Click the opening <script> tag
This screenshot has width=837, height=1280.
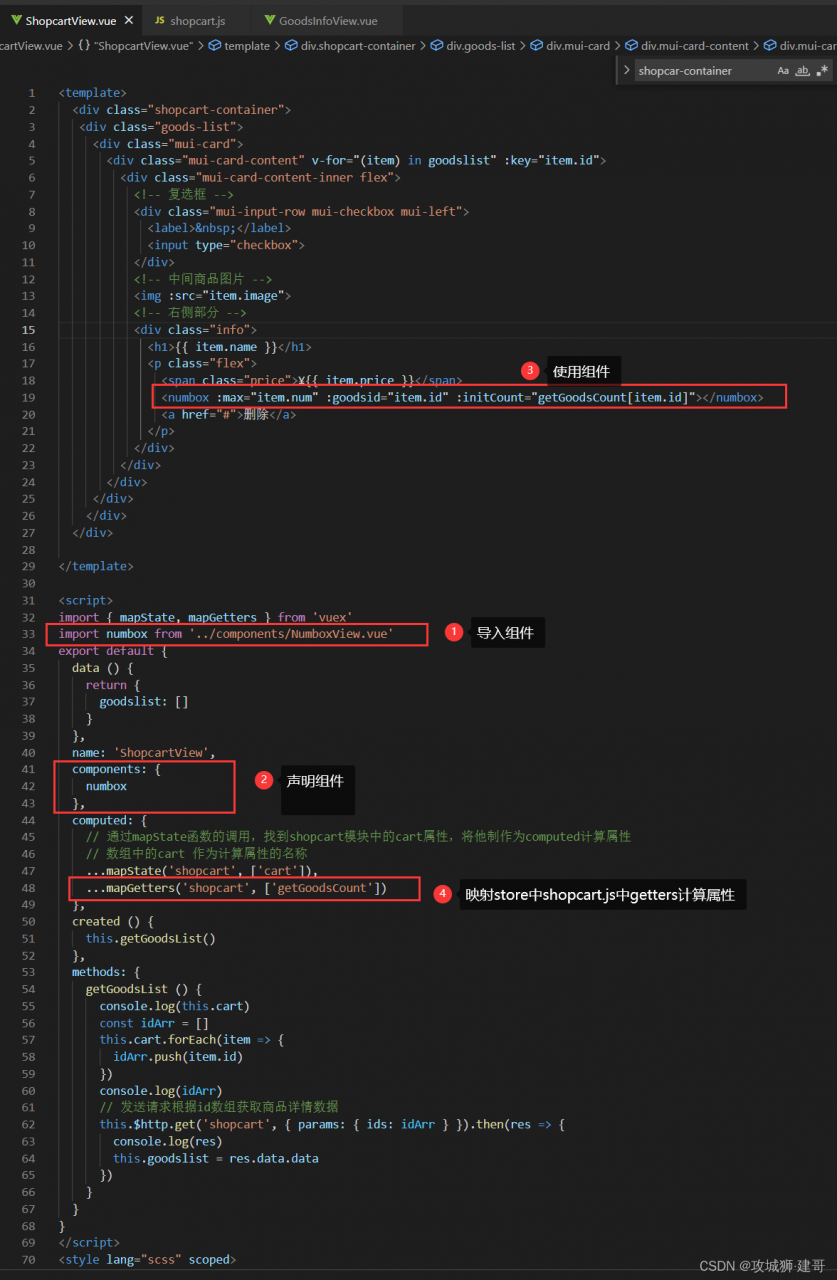(x=85, y=601)
